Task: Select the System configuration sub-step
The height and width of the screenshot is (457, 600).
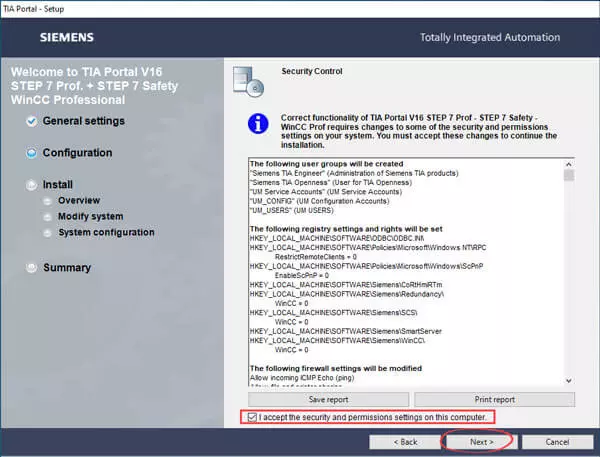Action: tap(106, 233)
